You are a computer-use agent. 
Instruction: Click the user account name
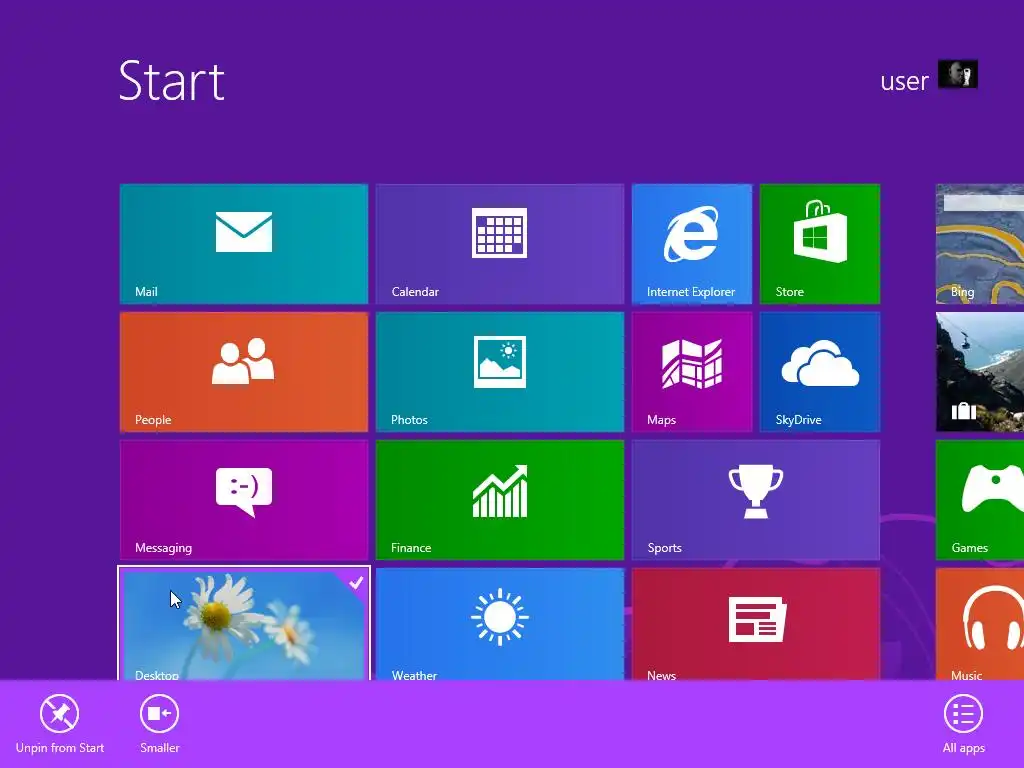pos(904,81)
